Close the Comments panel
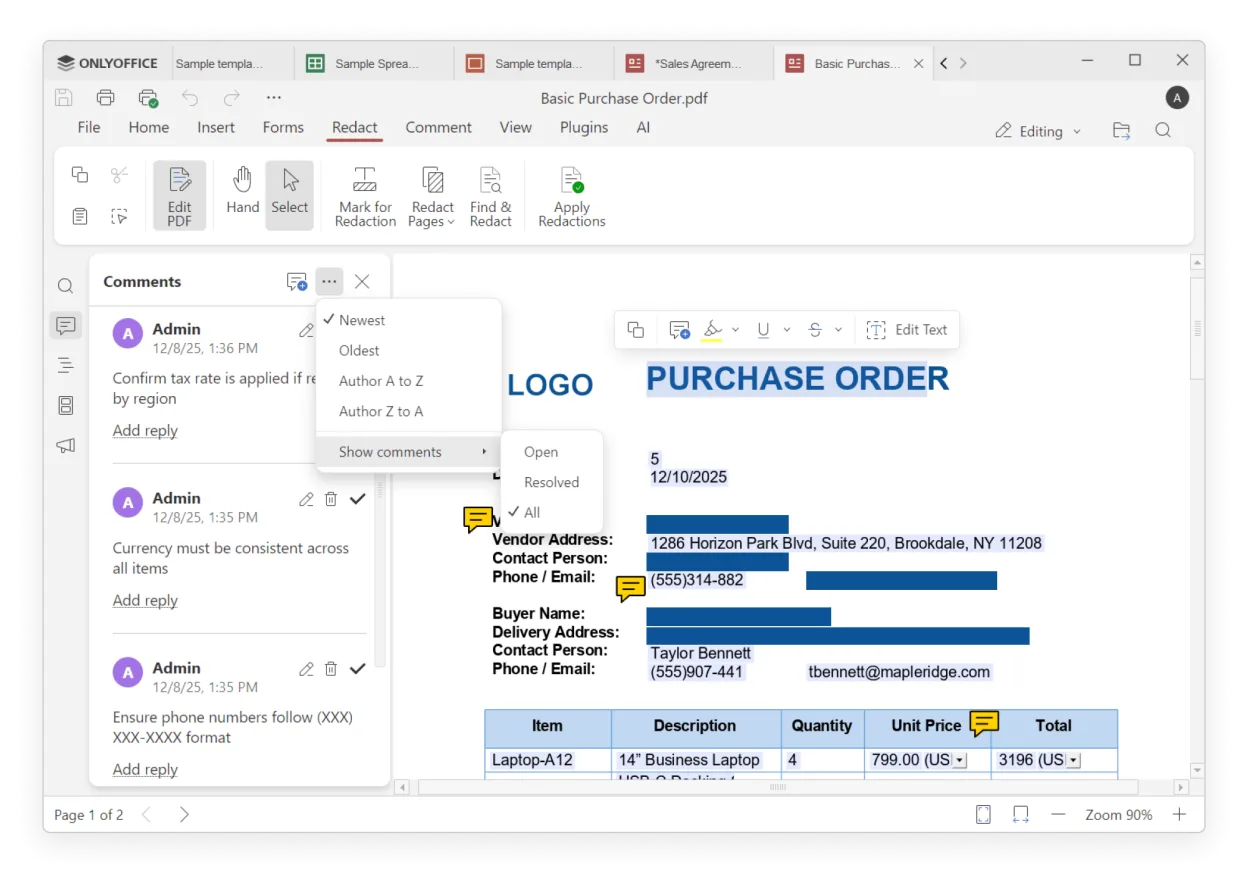 [362, 282]
